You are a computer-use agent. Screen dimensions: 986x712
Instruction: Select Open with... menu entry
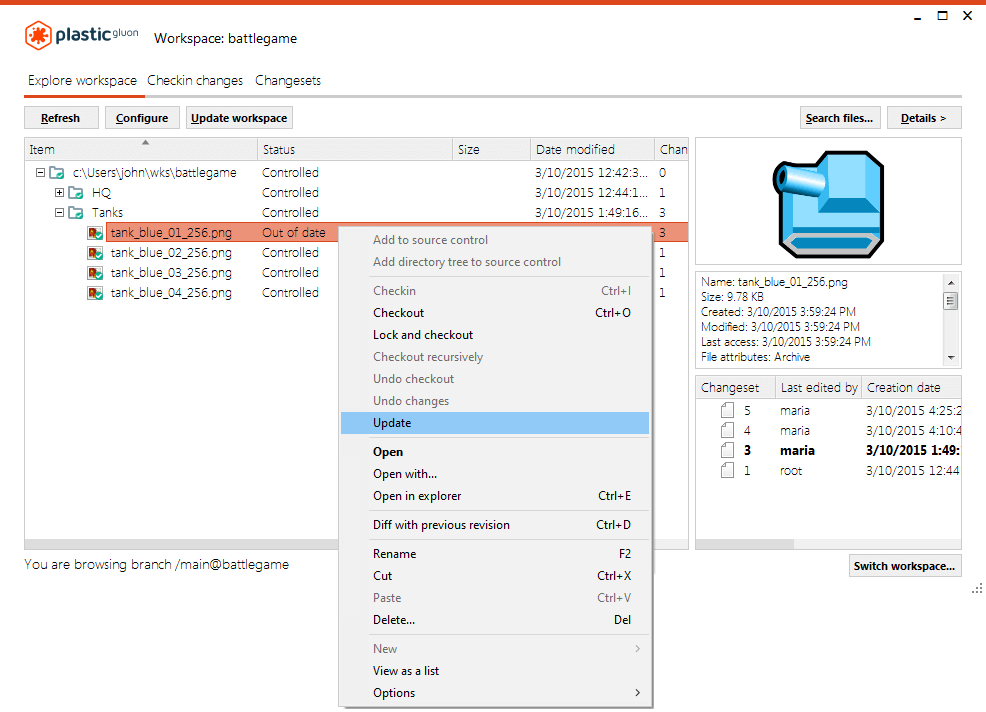click(495, 474)
